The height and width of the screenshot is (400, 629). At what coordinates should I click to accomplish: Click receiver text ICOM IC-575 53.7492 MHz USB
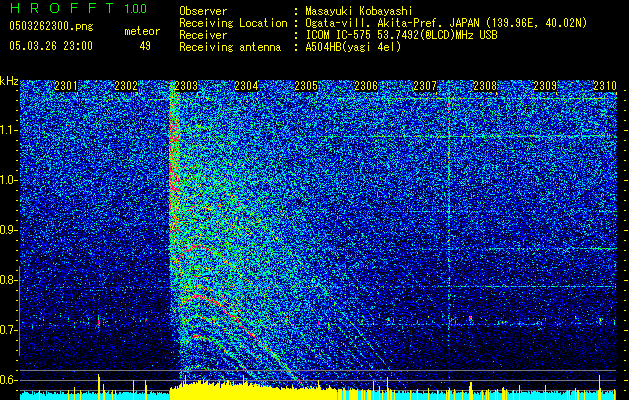401,35
